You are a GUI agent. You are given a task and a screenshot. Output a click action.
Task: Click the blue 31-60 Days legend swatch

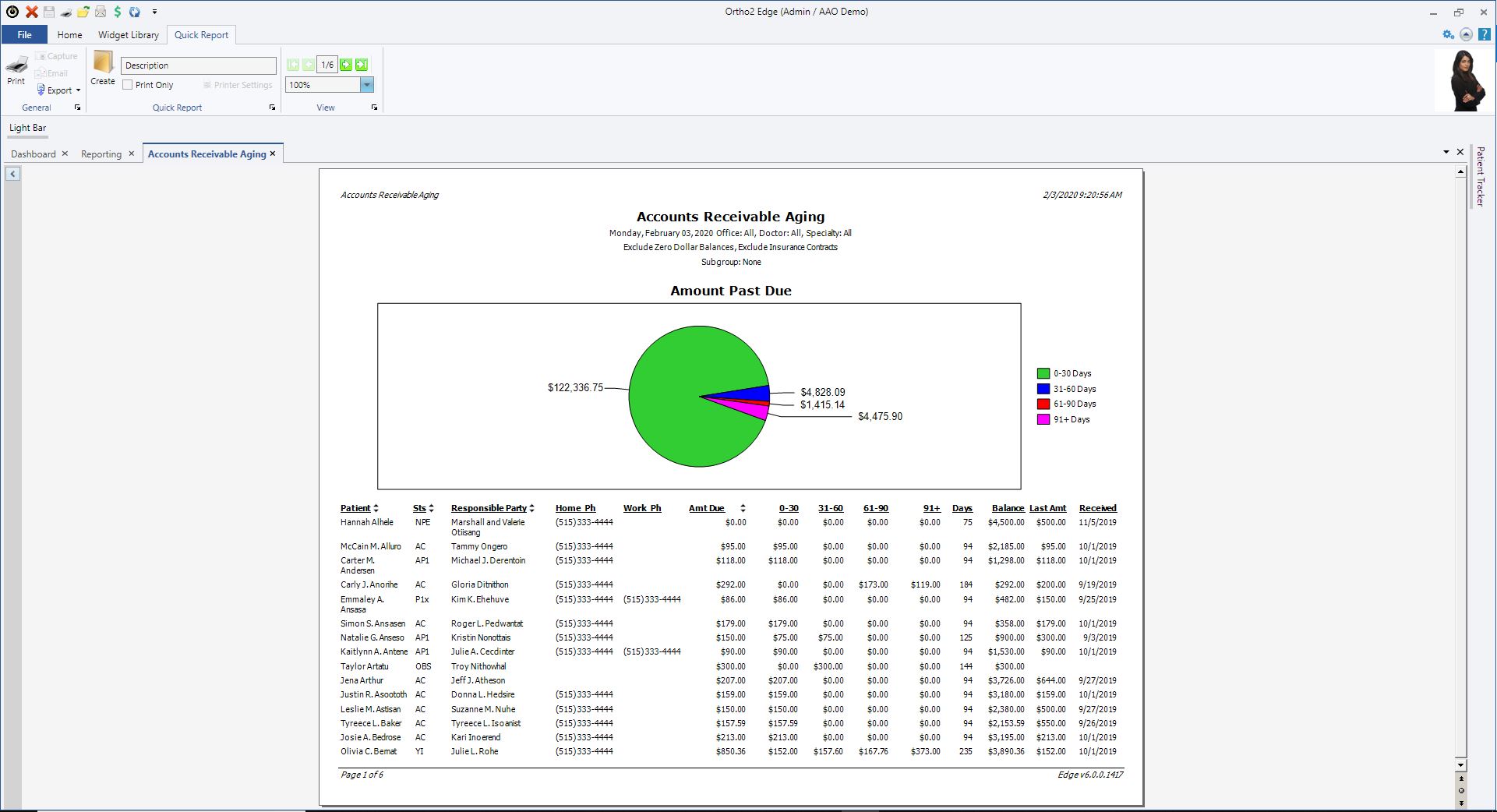click(x=1043, y=389)
